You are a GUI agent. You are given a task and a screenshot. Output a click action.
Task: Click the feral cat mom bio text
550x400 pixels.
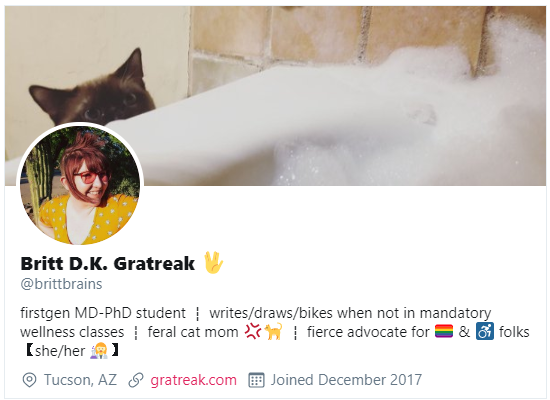(x=193, y=332)
